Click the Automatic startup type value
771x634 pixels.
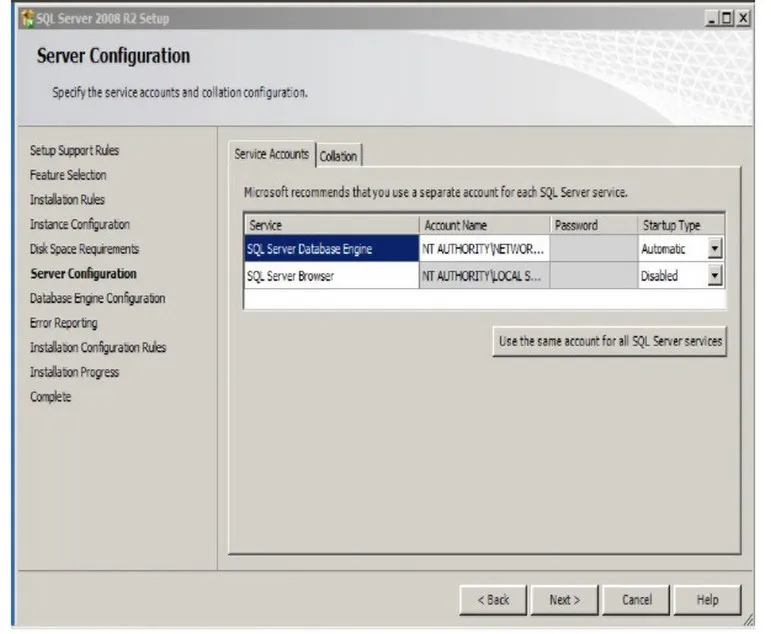click(663, 249)
